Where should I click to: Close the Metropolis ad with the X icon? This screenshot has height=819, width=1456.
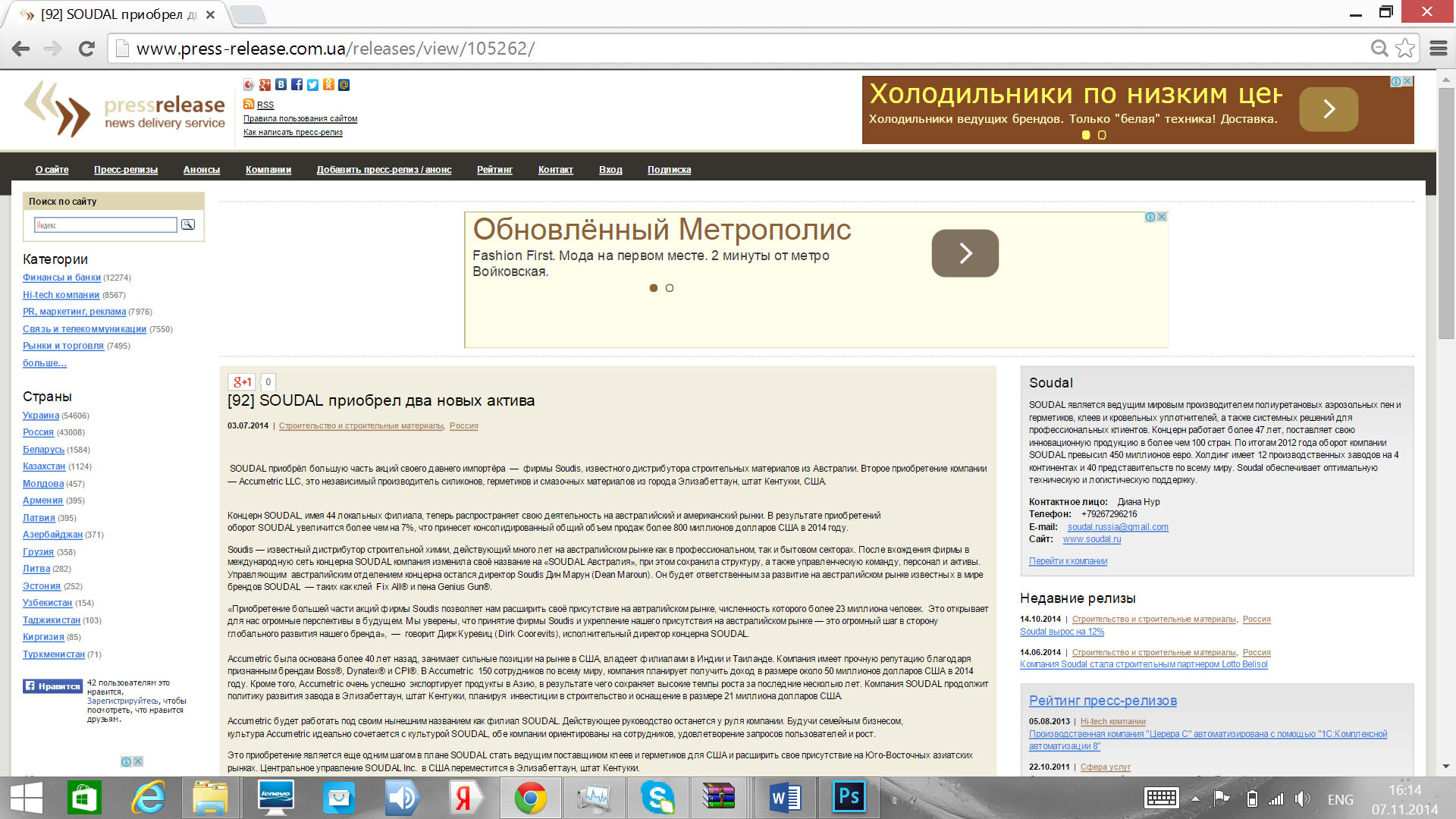pos(1162,217)
